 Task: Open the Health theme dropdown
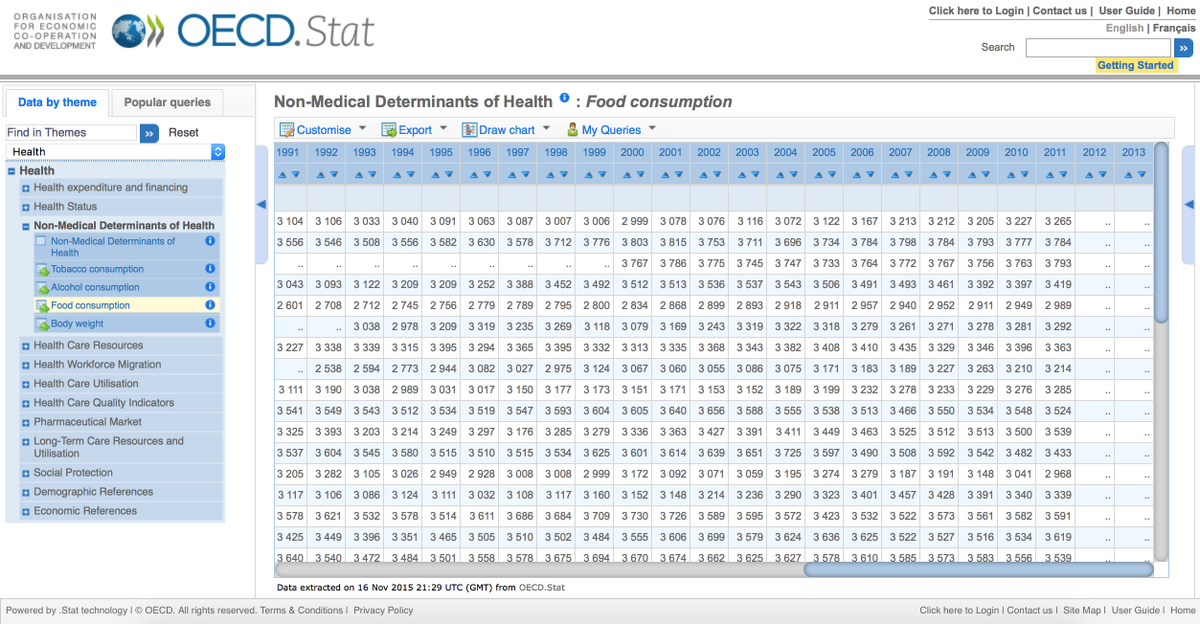pyautogui.click(x=115, y=152)
